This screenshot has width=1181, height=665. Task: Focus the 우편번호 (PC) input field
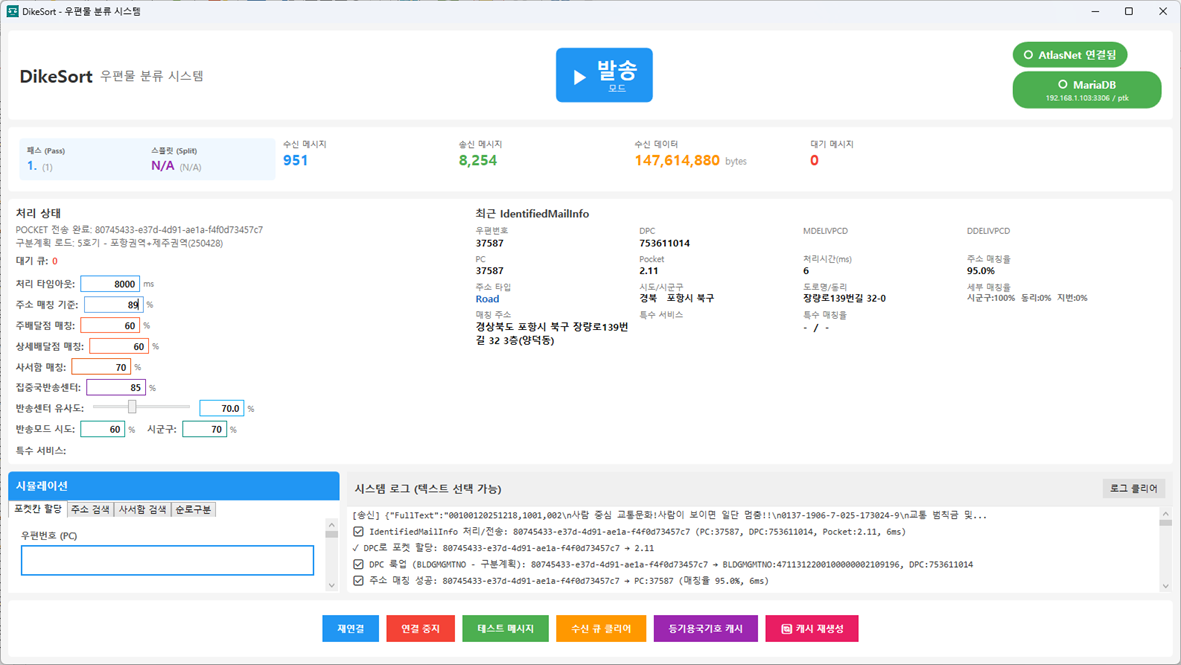tap(167, 561)
